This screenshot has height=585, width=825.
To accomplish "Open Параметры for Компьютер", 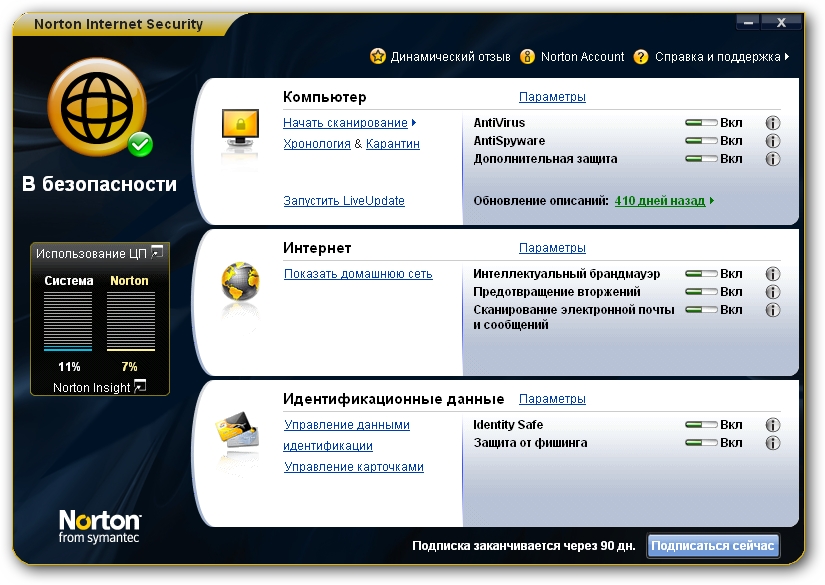I will [x=552, y=97].
